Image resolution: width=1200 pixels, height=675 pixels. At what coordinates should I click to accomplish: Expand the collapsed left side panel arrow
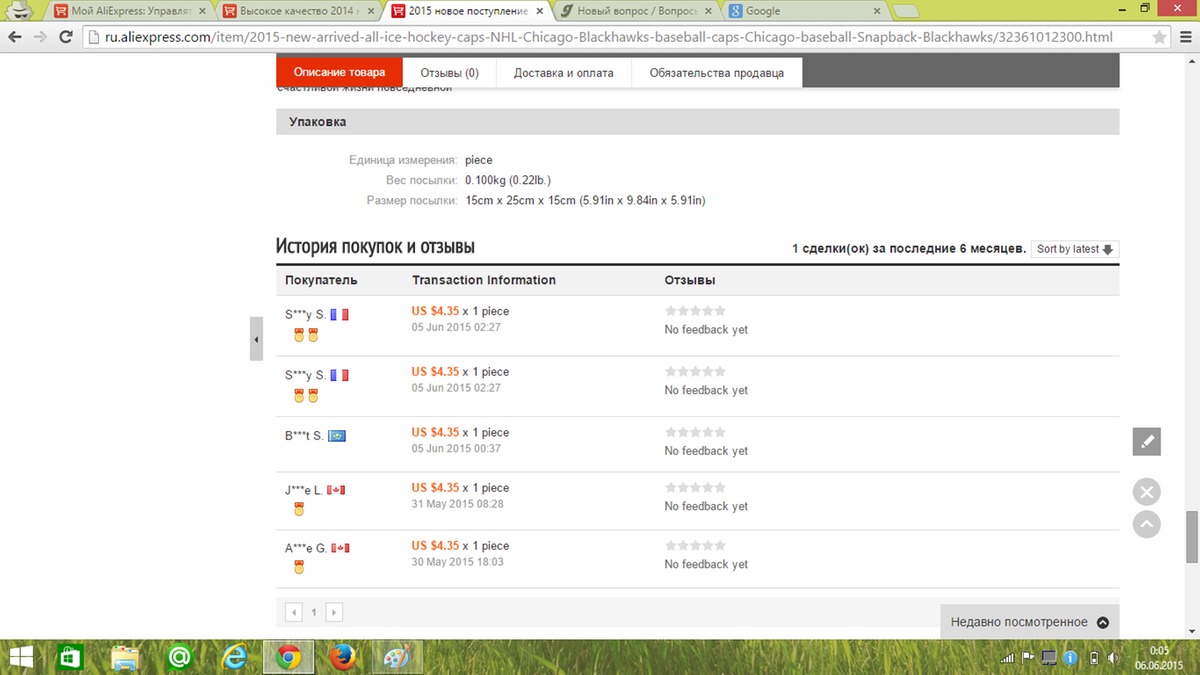click(256, 340)
